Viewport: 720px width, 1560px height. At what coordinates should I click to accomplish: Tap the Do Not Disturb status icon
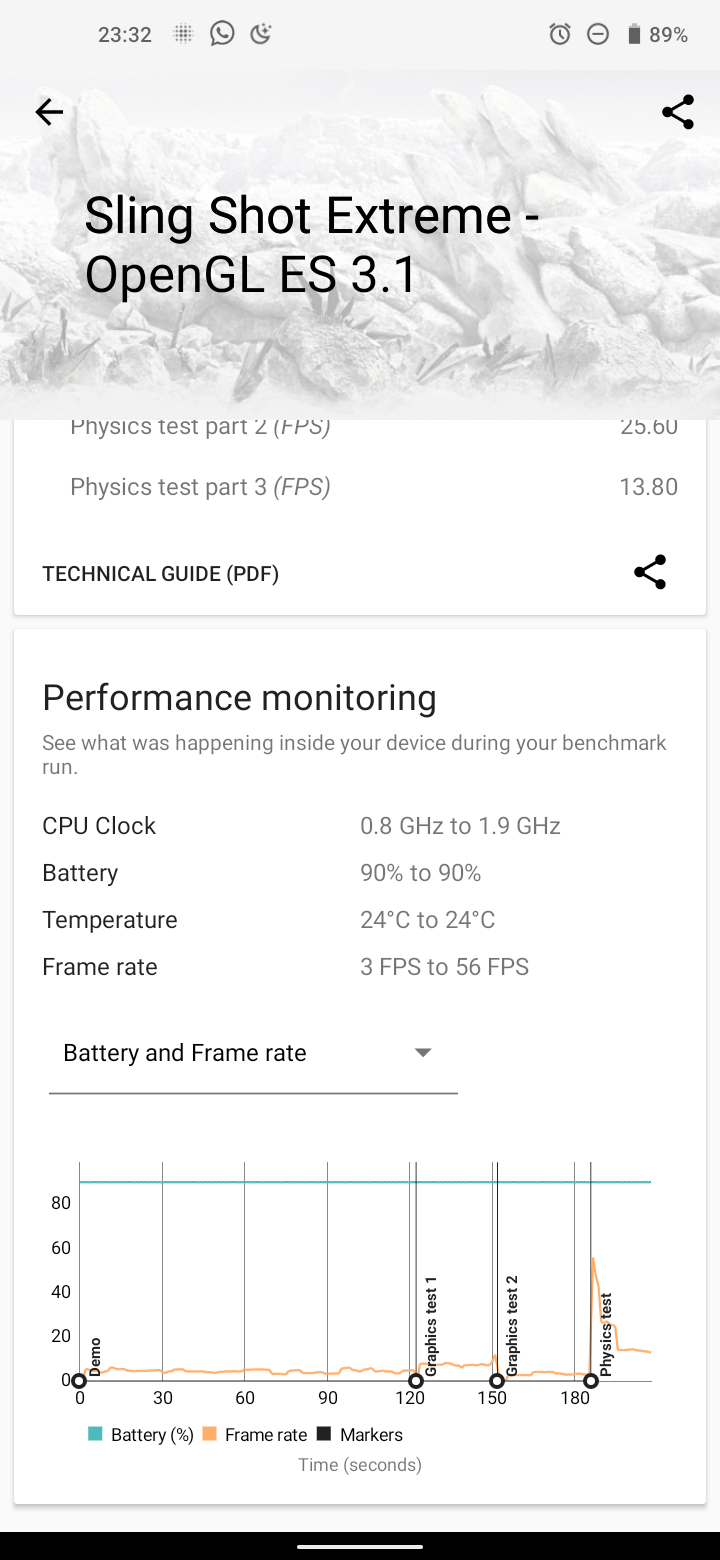[x=597, y=35]
